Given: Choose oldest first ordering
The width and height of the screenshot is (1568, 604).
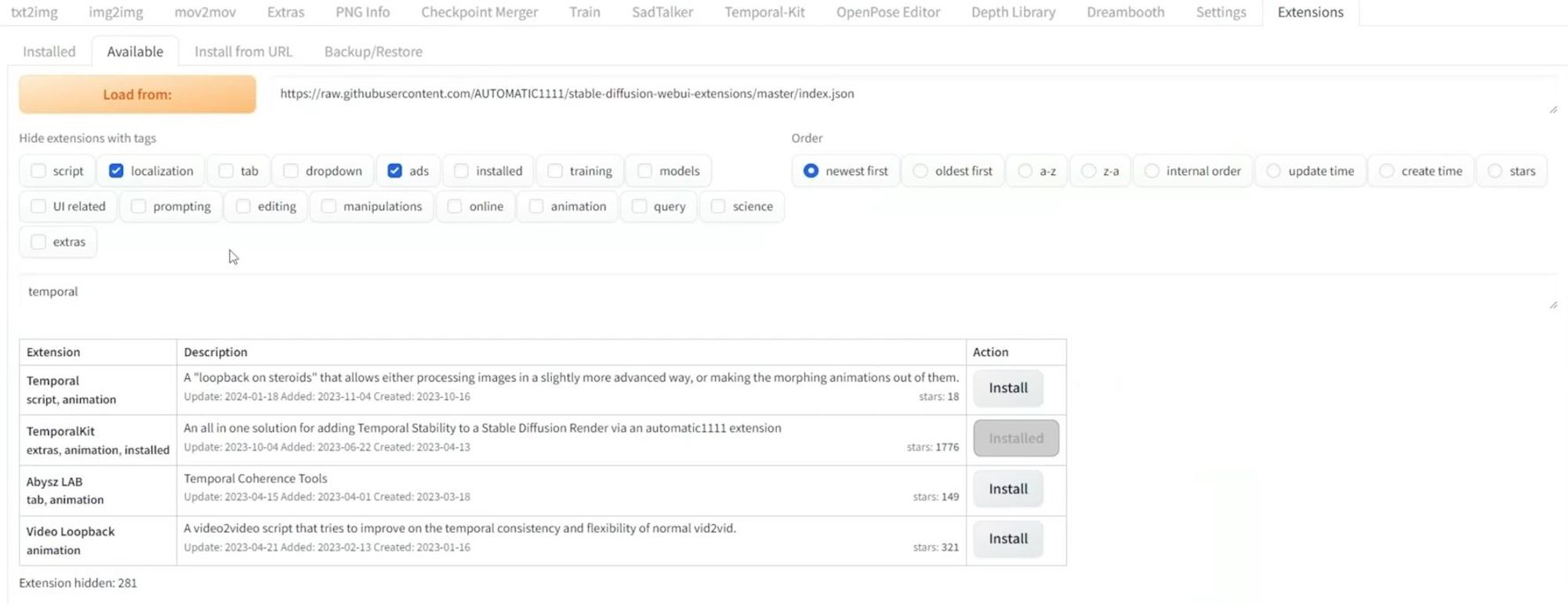Looking at the screenshot, I should [x=920, y=171].
